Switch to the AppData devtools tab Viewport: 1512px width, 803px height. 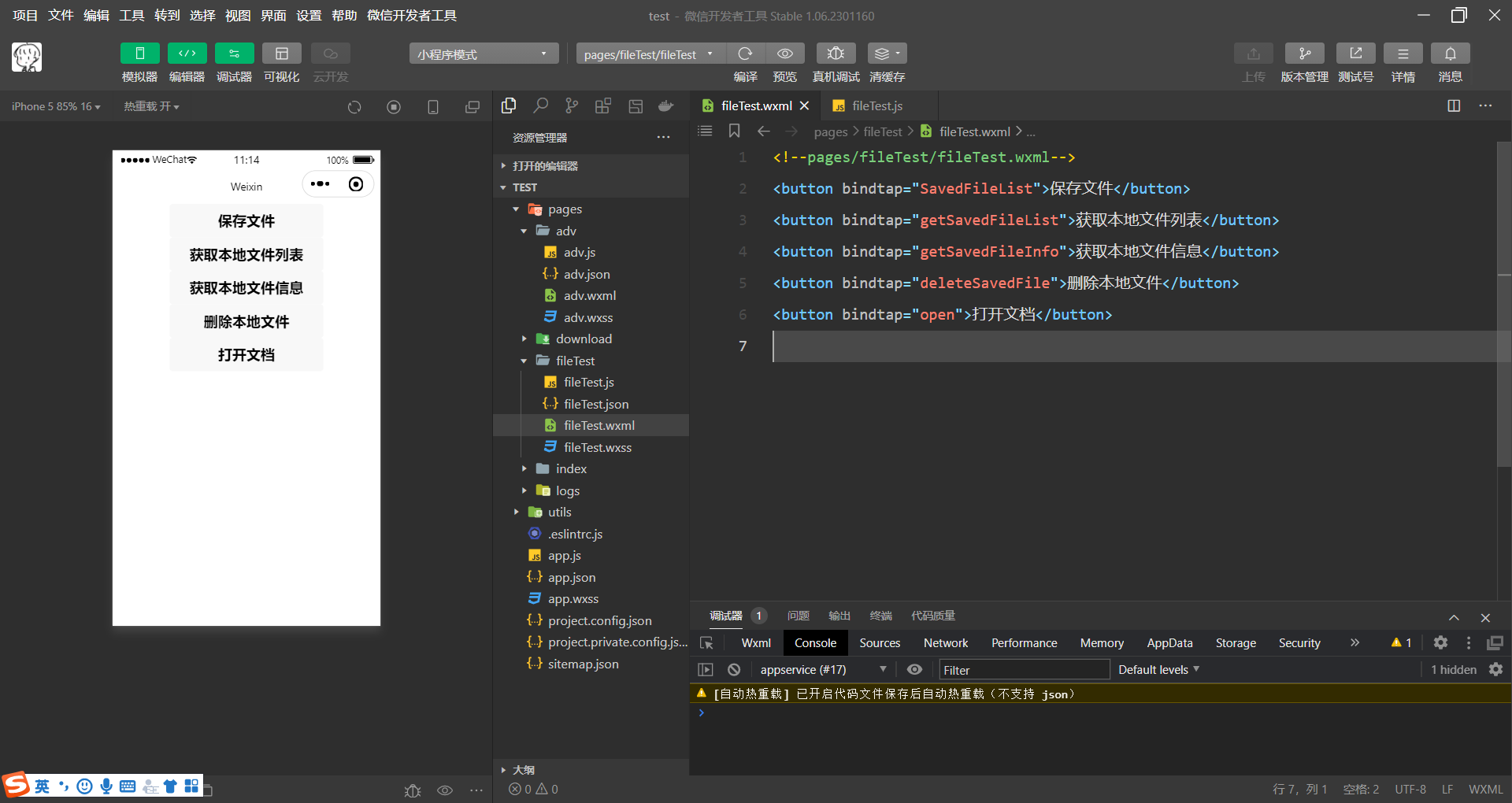(1169, 643)
